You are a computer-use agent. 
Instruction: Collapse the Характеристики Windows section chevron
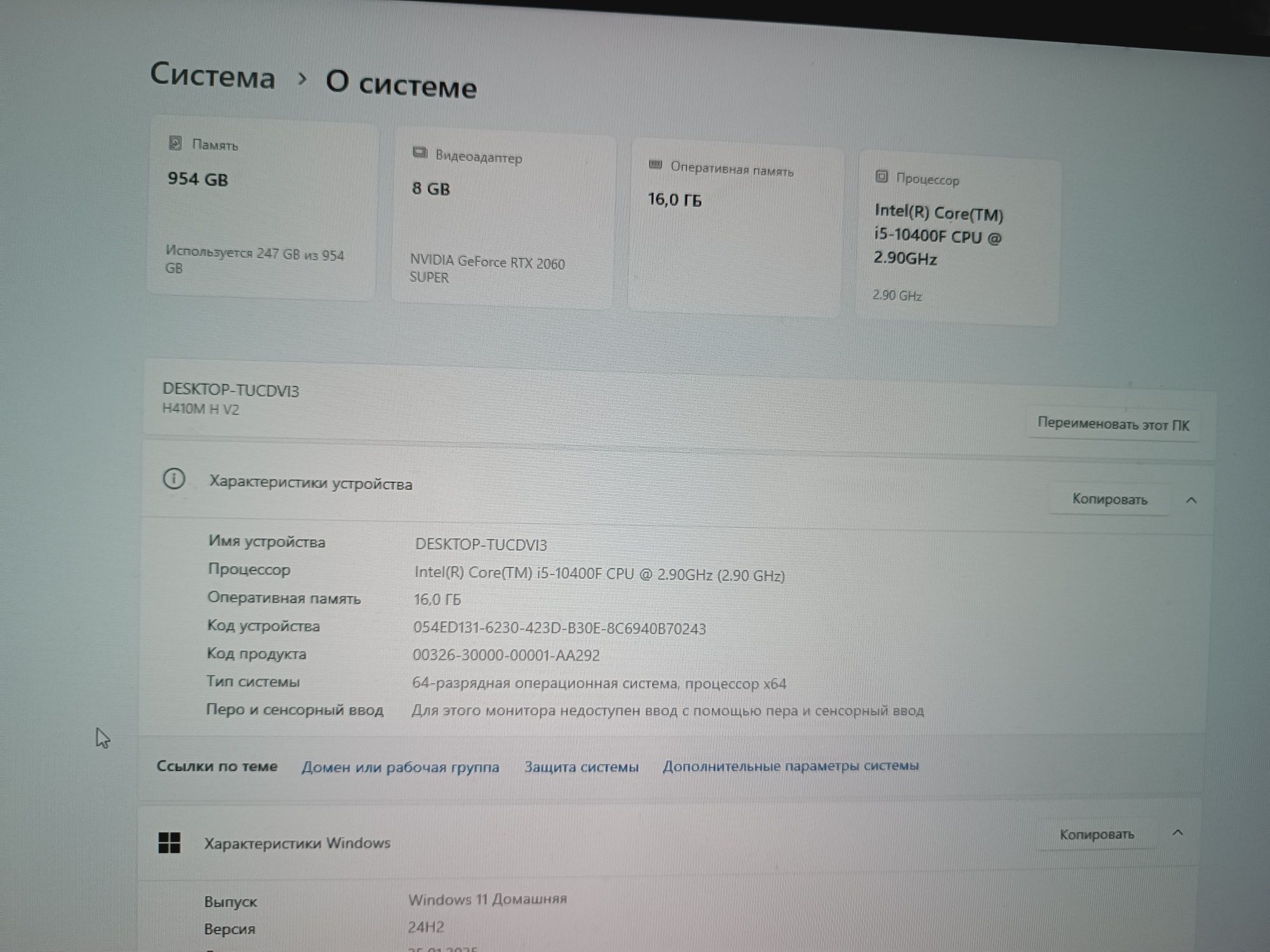[x=1178, y=833]
